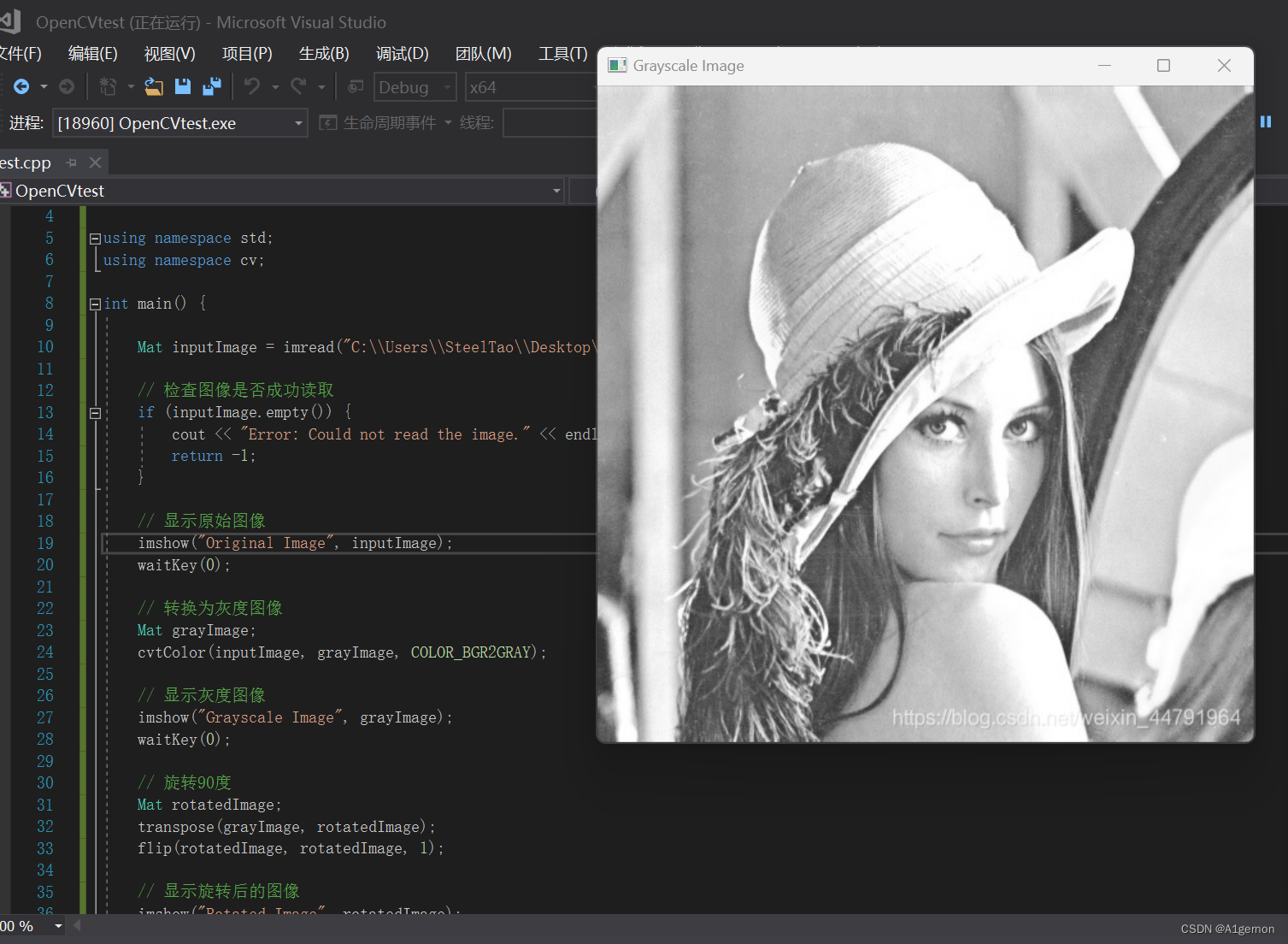The height and width of the screenshot is (944, 1288).
Task: Open the zoom percentage dropdown at the bottom
Action: (59, 926)
